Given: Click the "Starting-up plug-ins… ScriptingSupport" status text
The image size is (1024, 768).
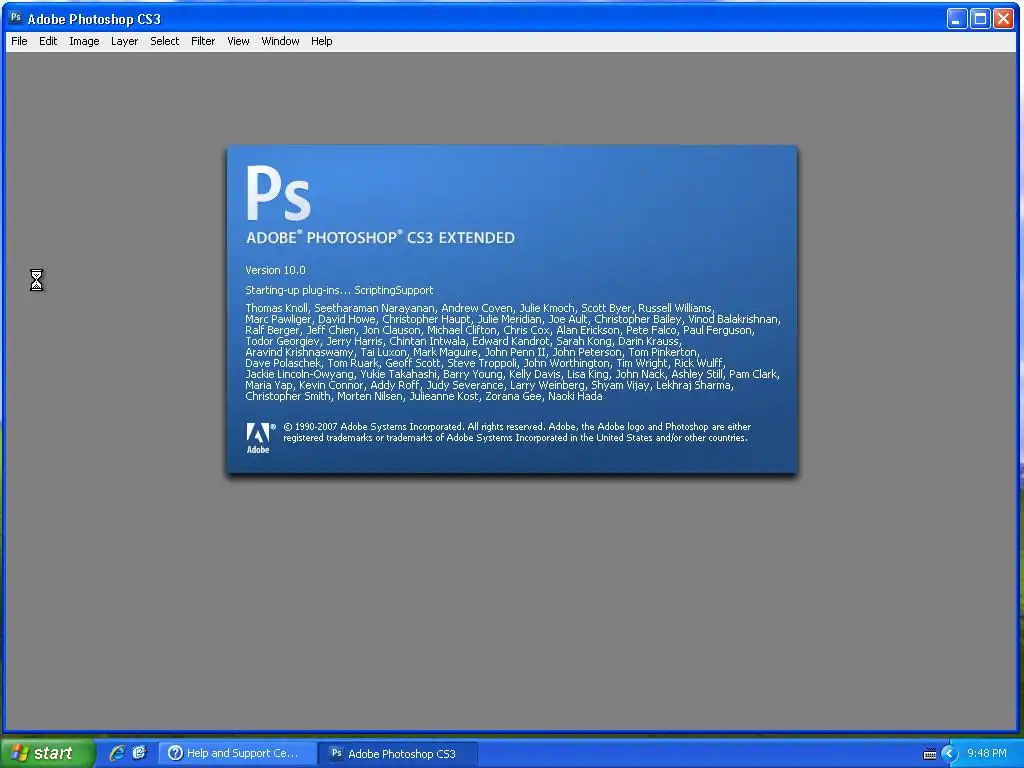Looking at the screenshot, I should coord(339,291).
